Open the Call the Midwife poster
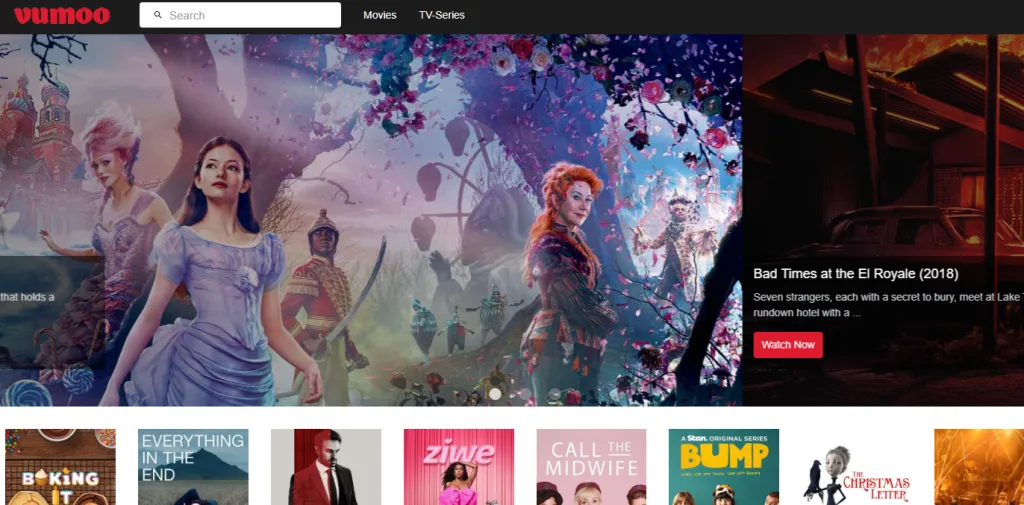 [591, 467]
